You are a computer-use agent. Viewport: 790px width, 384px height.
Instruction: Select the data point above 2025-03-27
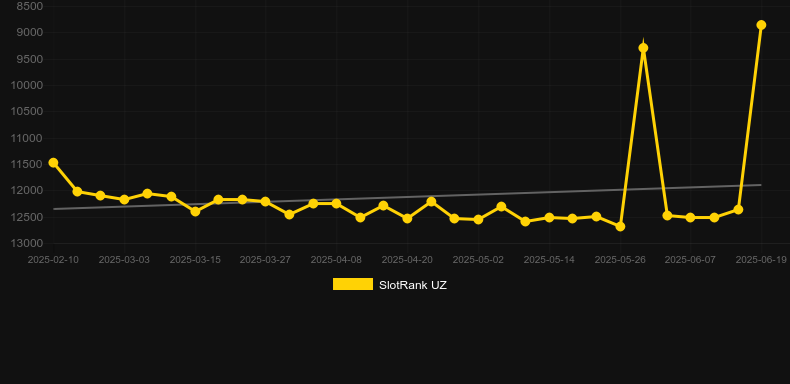(266, 202)
